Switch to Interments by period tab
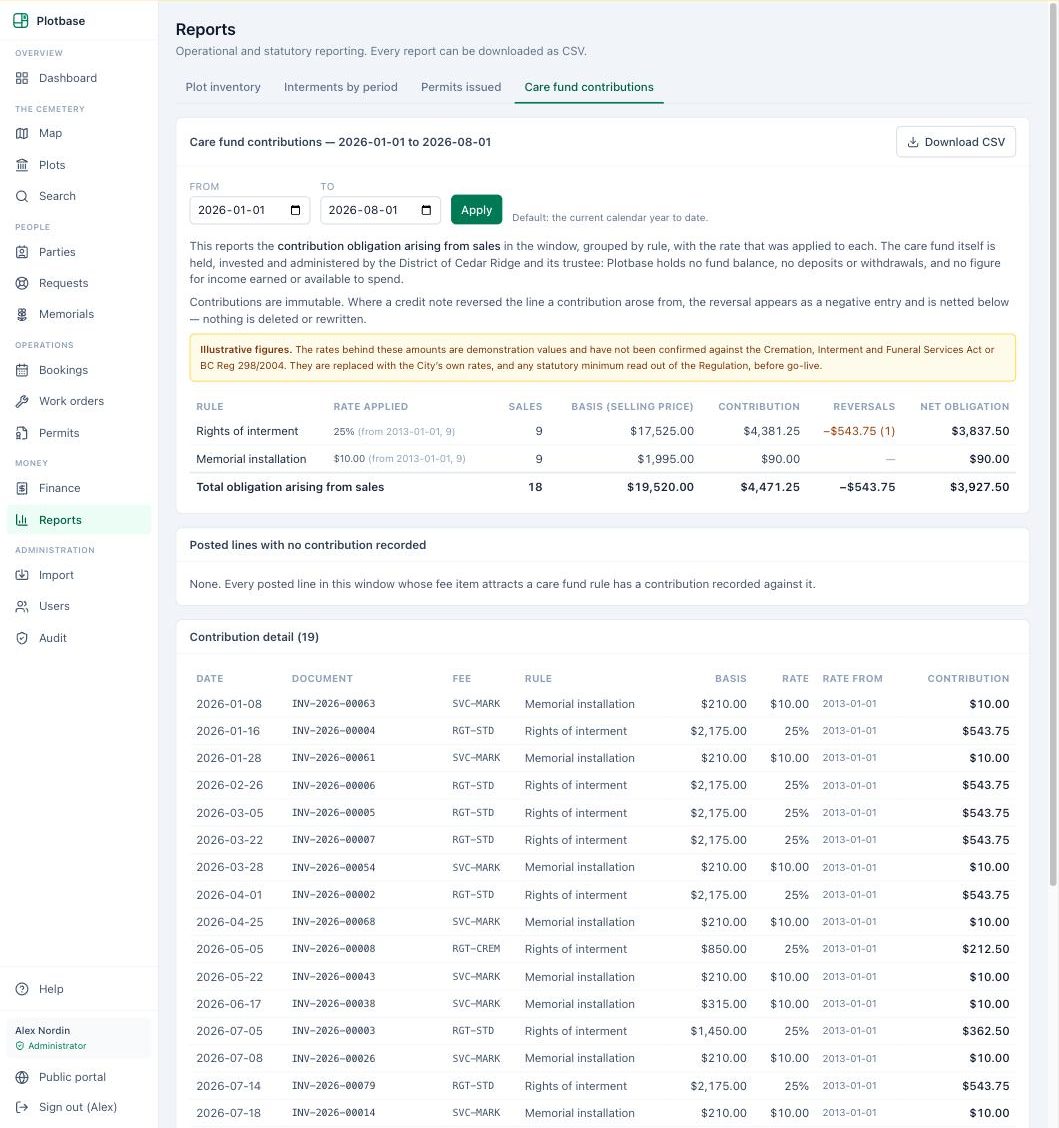The image size is (1059, 1128). pos(340,87)
